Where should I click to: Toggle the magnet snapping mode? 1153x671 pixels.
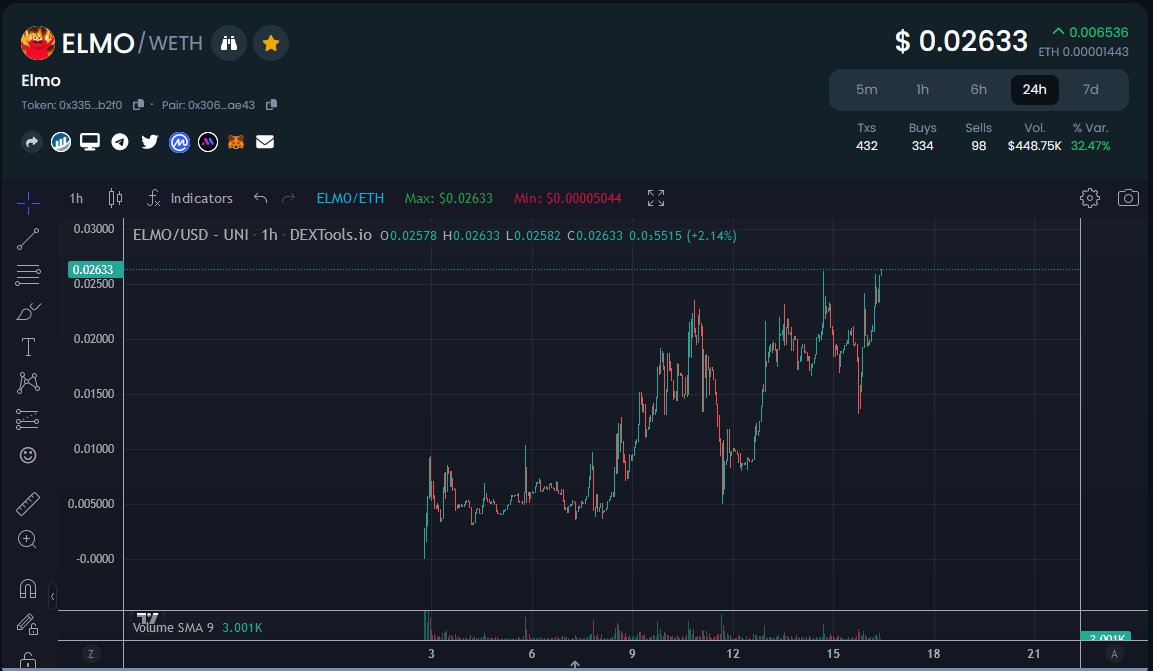coord(28,589)
